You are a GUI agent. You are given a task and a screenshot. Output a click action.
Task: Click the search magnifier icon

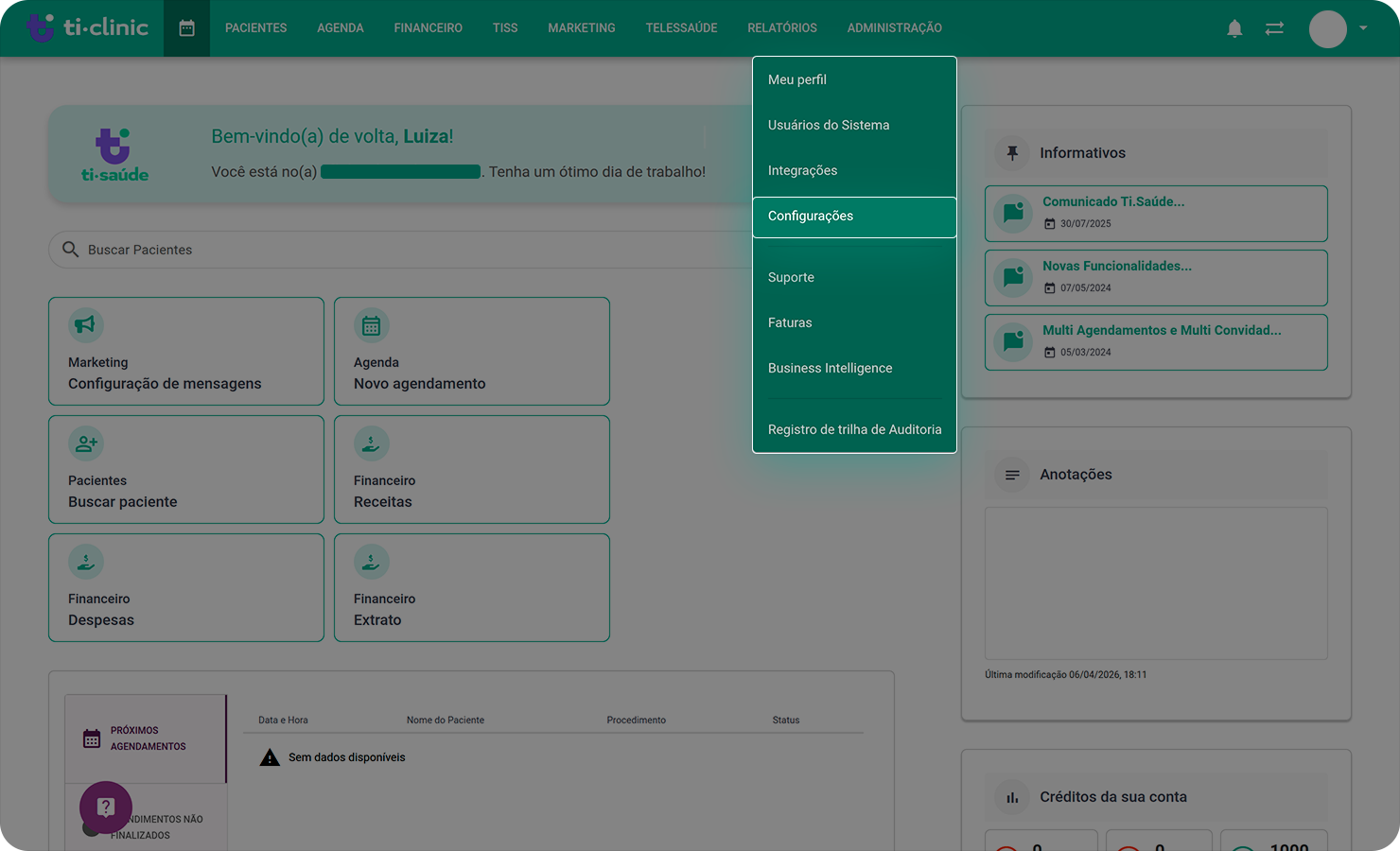[70, 250]
